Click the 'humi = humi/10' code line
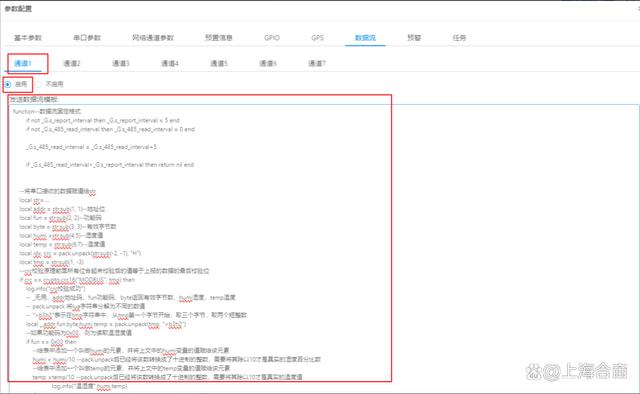The image size is (640, 394). point(176,360)
